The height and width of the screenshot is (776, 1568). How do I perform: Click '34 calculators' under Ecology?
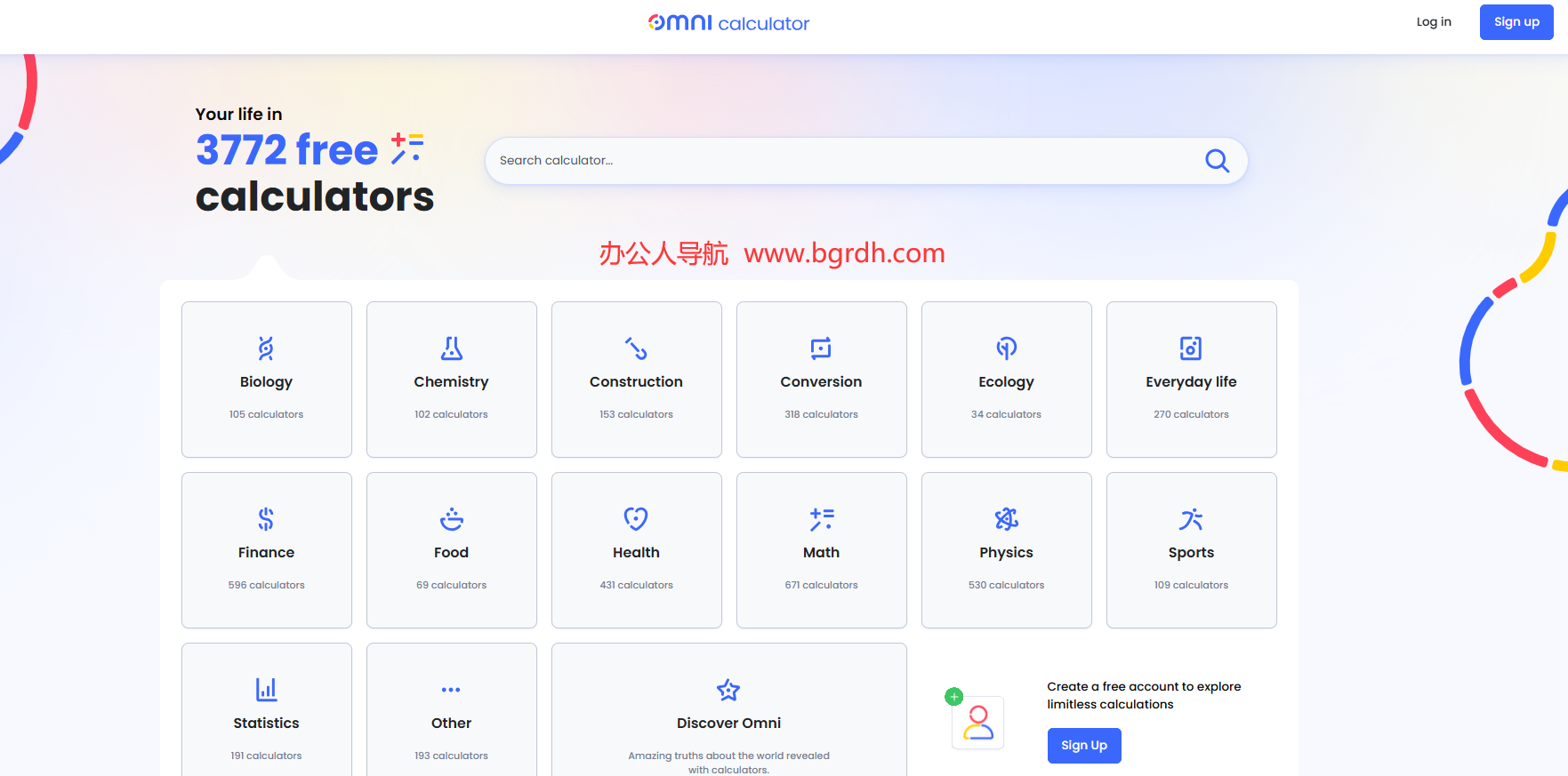coord(1006,414)
